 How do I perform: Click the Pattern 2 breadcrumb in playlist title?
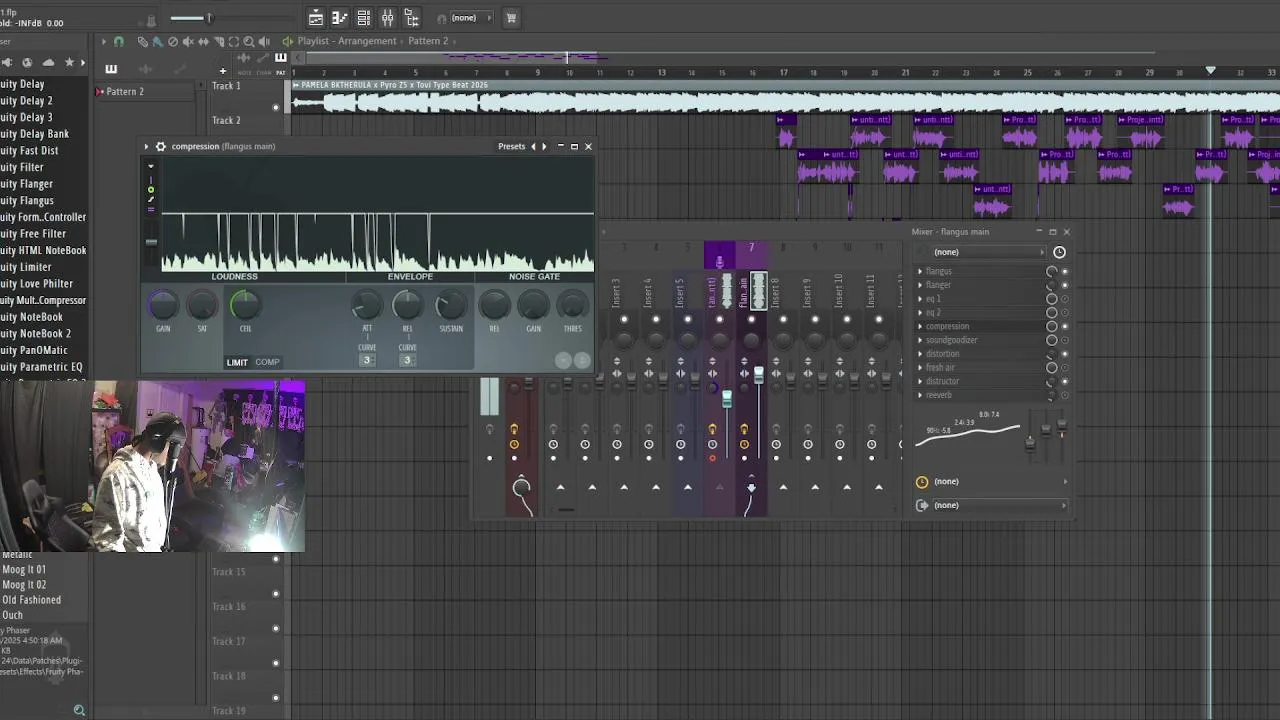[428, 41]
